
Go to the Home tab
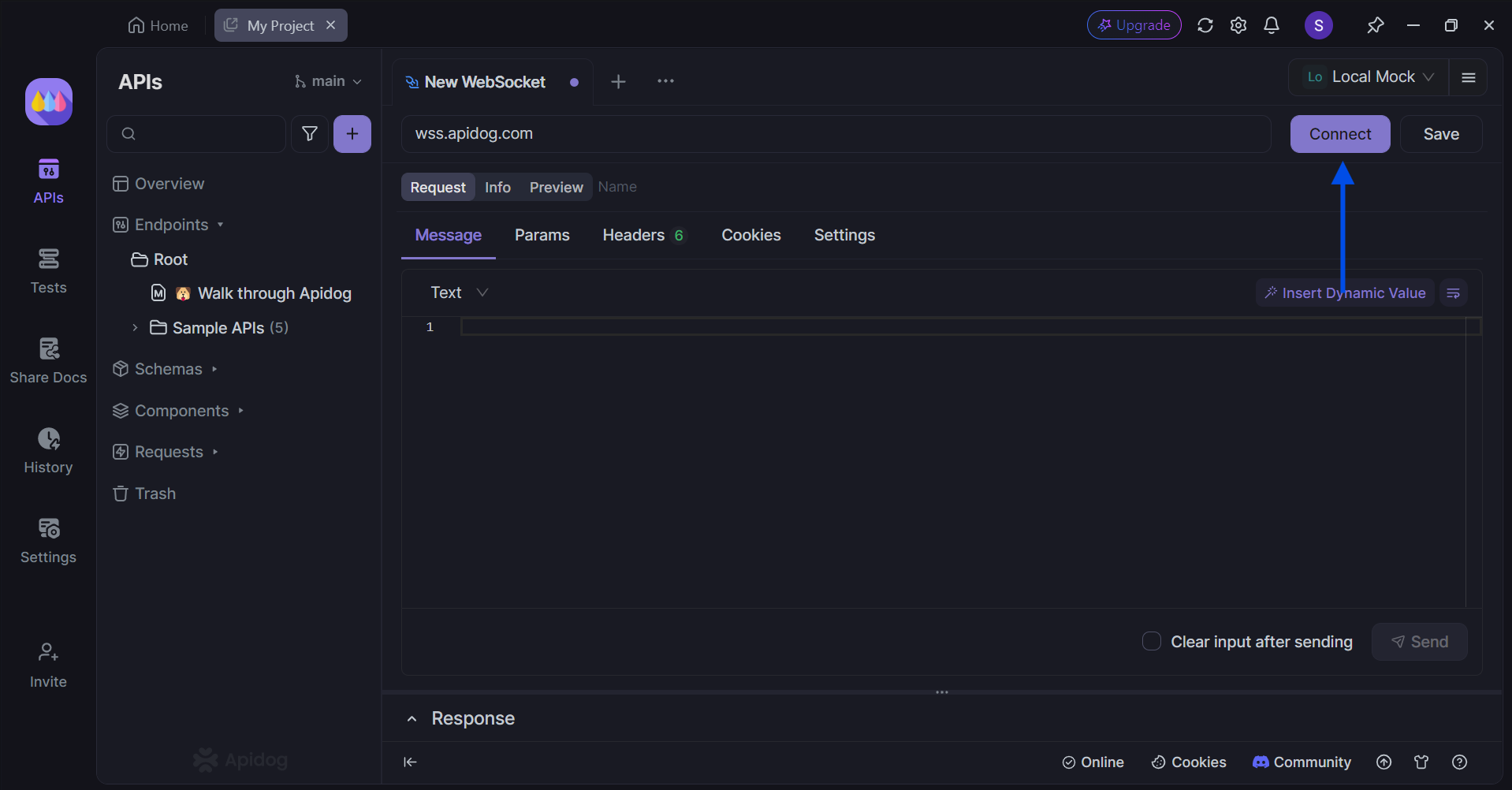158,25
